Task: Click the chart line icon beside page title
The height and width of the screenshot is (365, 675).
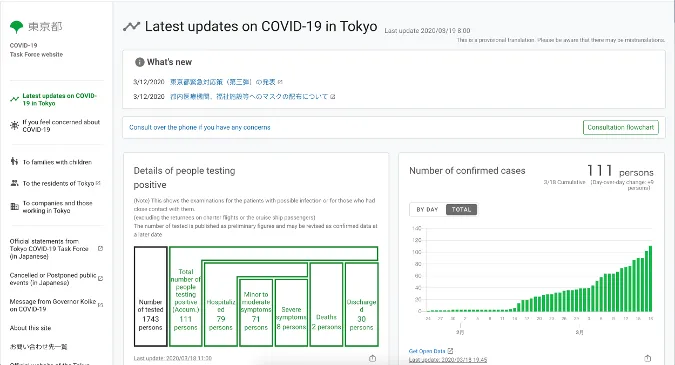Action: point(131,26)
